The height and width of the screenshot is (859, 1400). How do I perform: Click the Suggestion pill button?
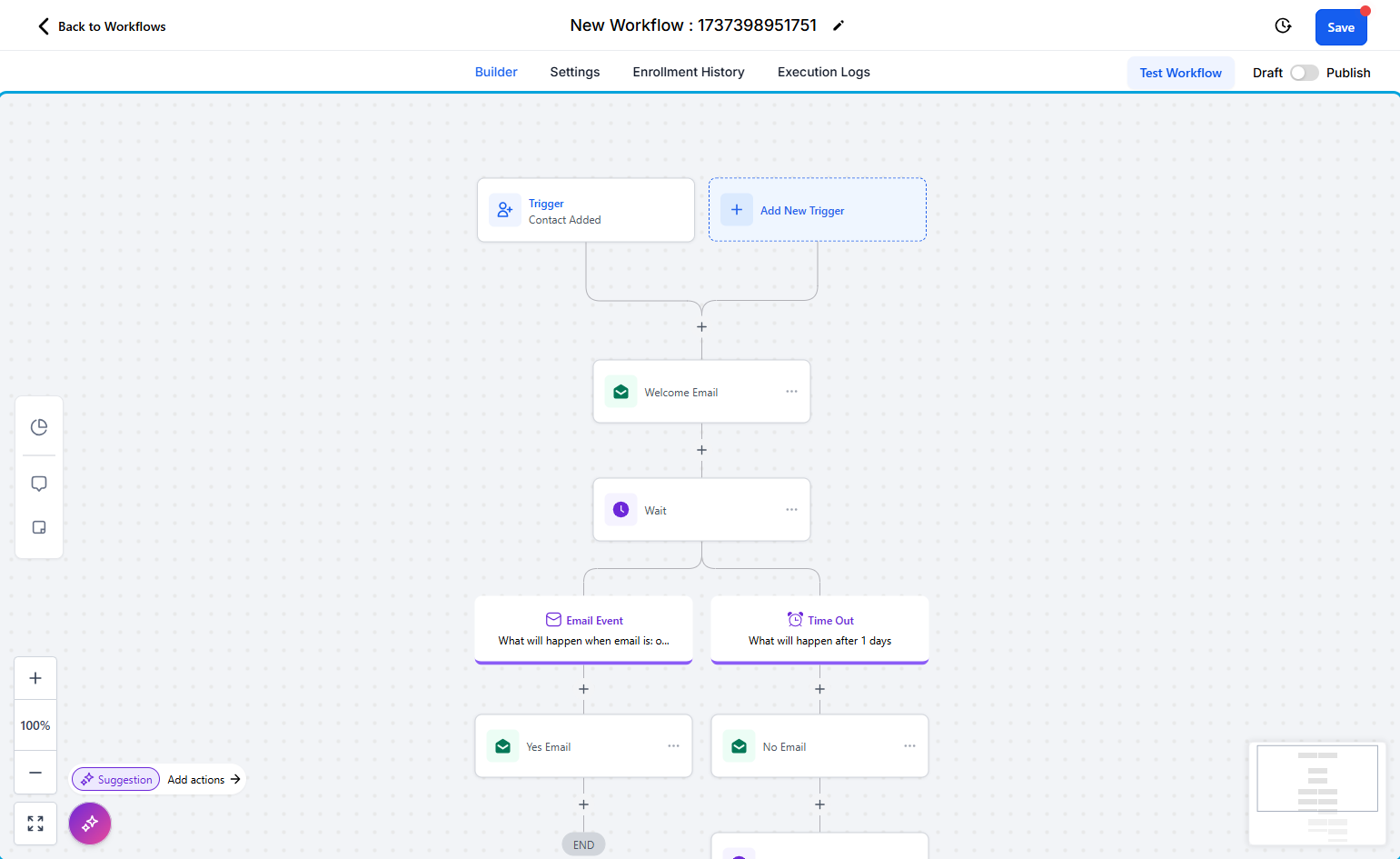(x=116, y=779)
